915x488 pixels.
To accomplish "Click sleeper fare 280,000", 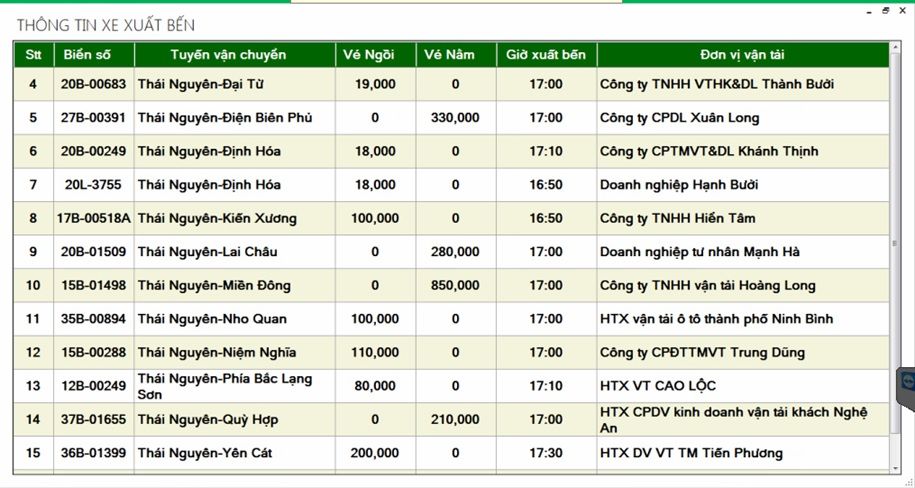I will (x=456, y=252).
